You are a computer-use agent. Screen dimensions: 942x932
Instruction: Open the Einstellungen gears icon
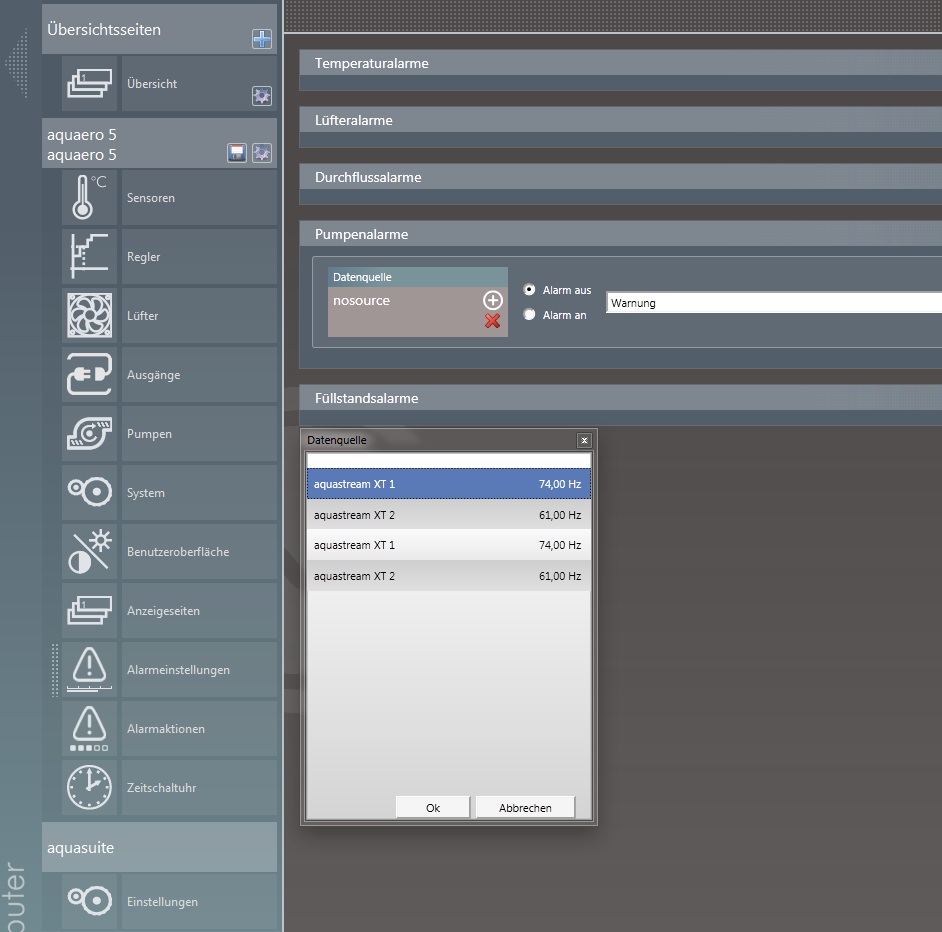90,901
